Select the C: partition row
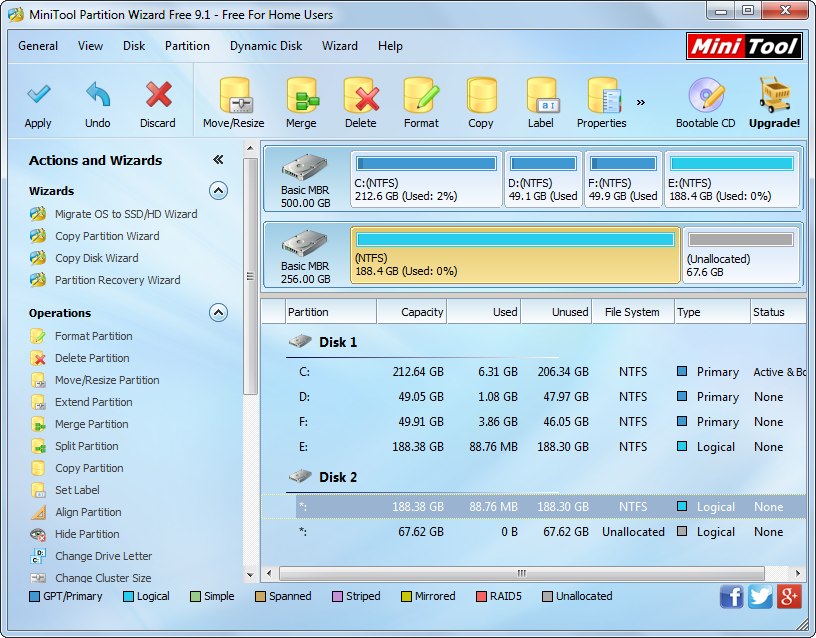This screenshot has height=638, width=816. [x=533, y=372]
